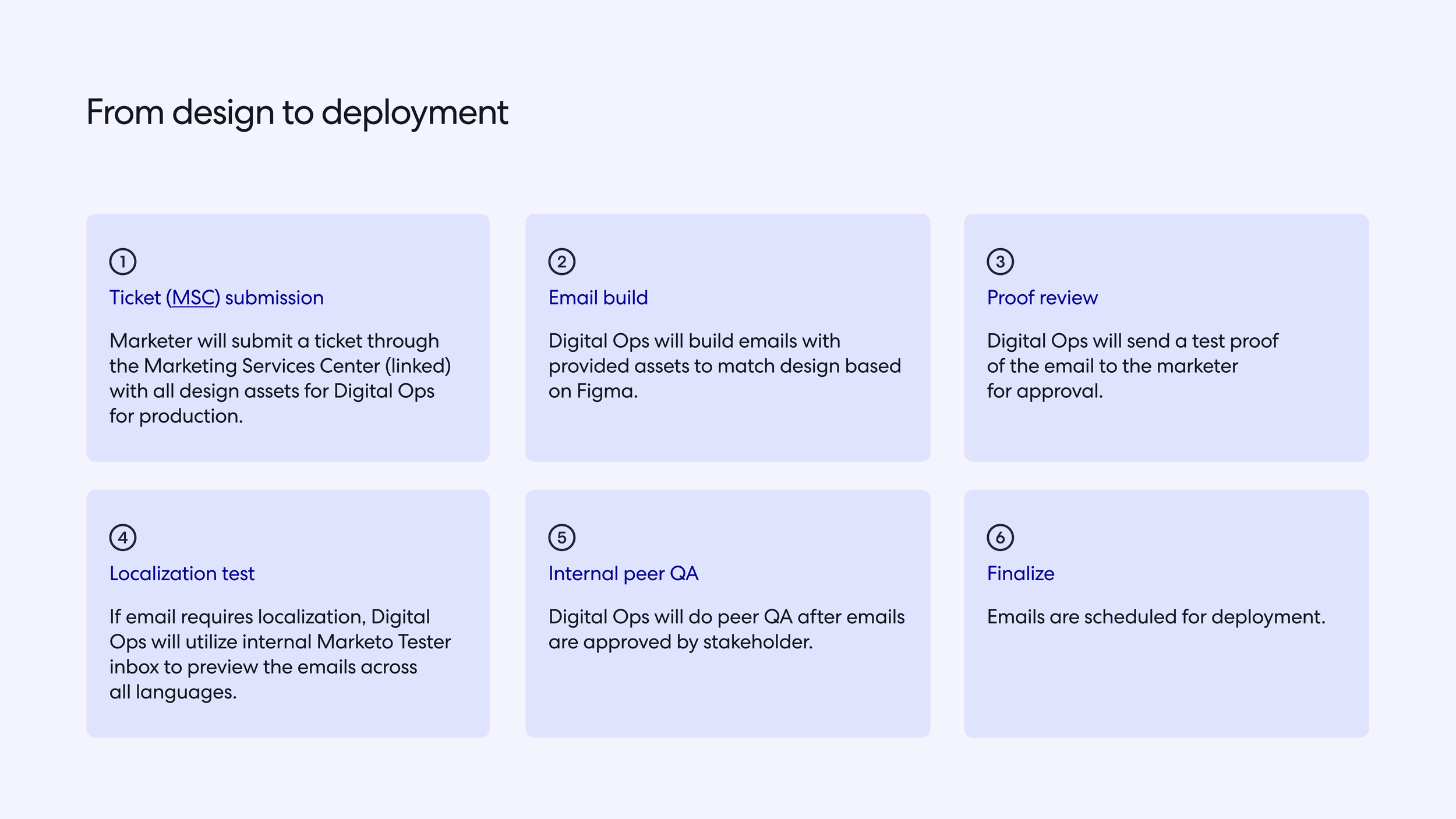Open the Internal peer QA heading link
Image resolution: width=1456 pixels, height=819 pixels.
[x=623, y=573]
